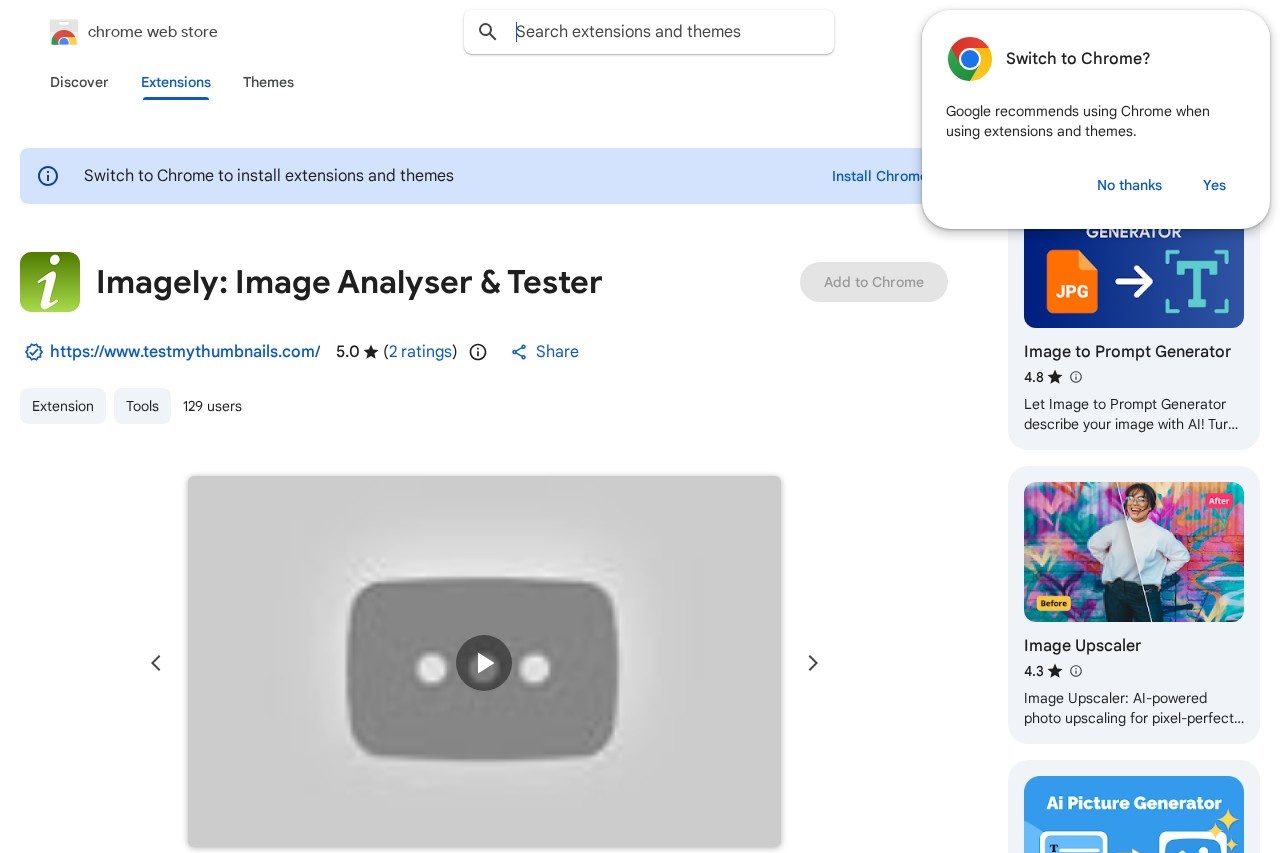This screenshot has width=1280, height=853.
Task: Click the Imagely extension icon
Action: [x=50, y=282]
